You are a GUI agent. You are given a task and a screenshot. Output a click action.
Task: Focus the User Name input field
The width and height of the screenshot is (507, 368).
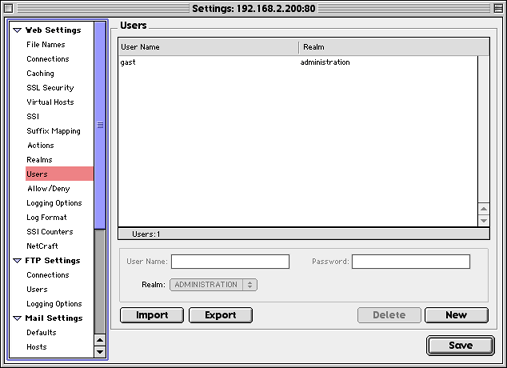point(230,262)
